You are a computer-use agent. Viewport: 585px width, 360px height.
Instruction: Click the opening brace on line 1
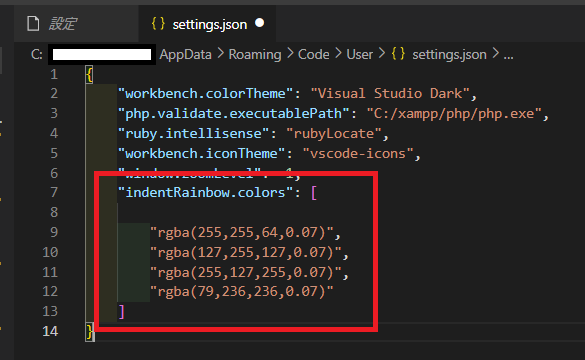point(90,75)
